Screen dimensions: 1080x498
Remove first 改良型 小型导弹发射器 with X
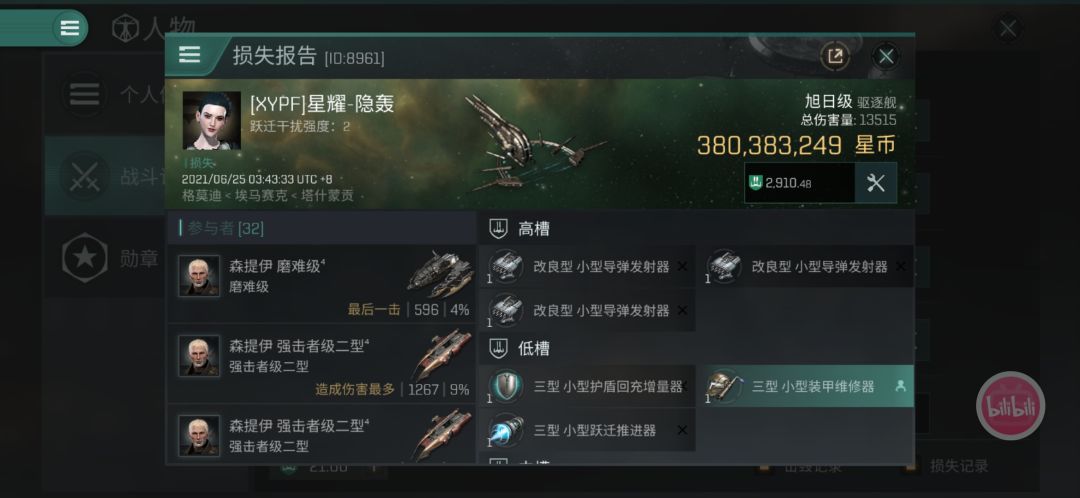click(682, 267)
